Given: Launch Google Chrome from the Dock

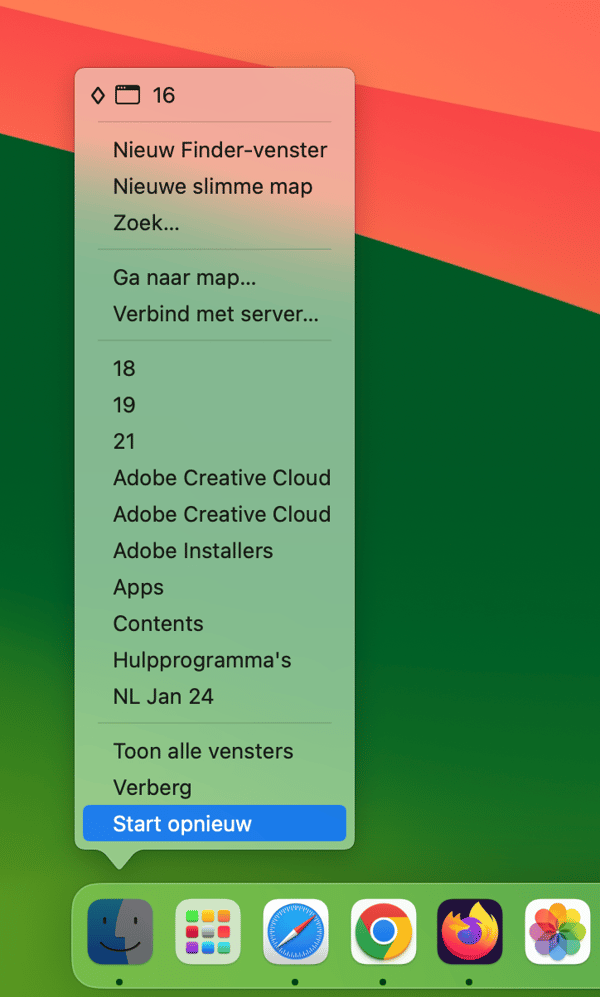Looking at the screenshot, I should pos(383,932).
